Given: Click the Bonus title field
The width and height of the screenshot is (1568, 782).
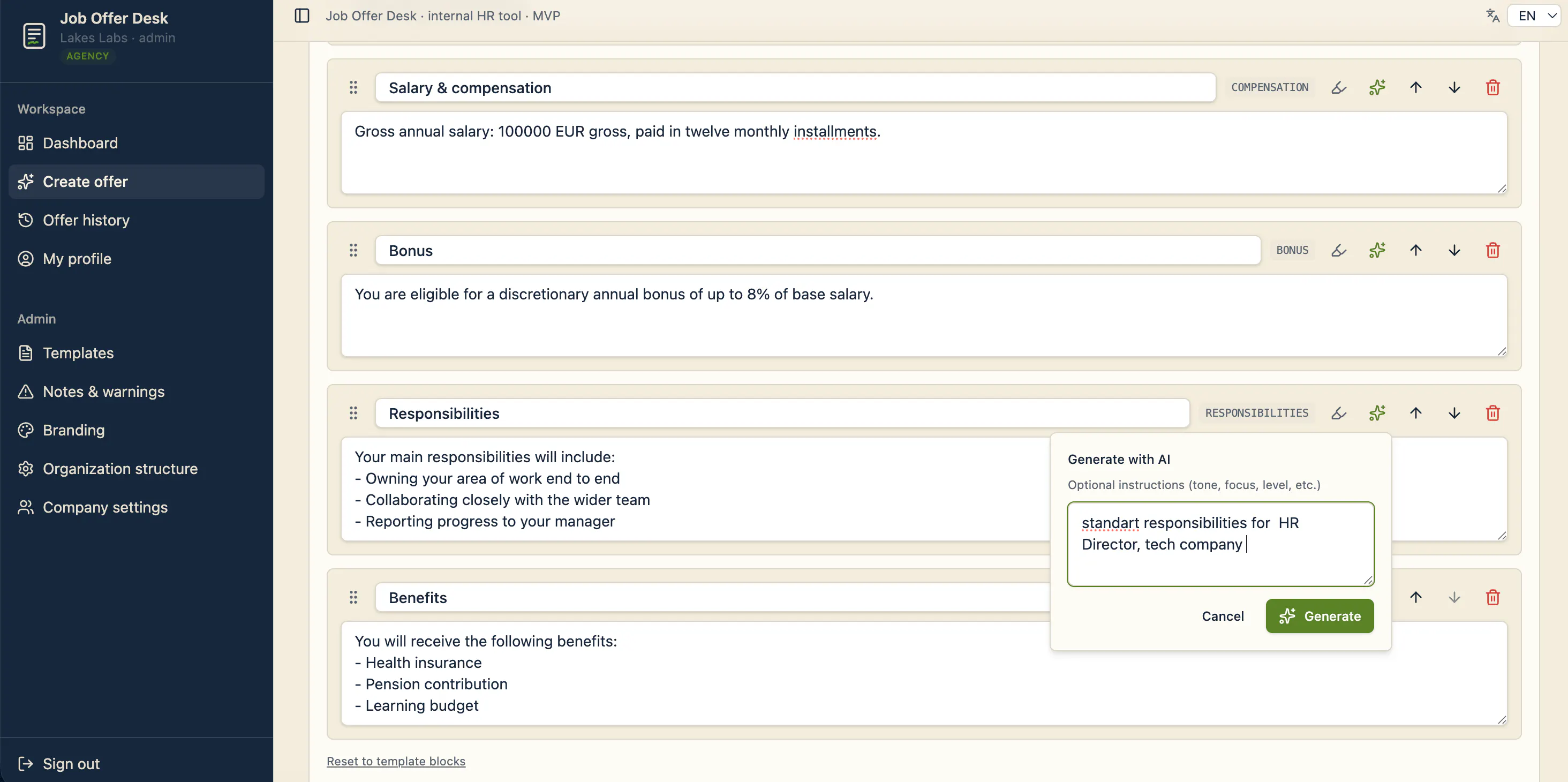Looking at the screenshot, I should point(818,250).
